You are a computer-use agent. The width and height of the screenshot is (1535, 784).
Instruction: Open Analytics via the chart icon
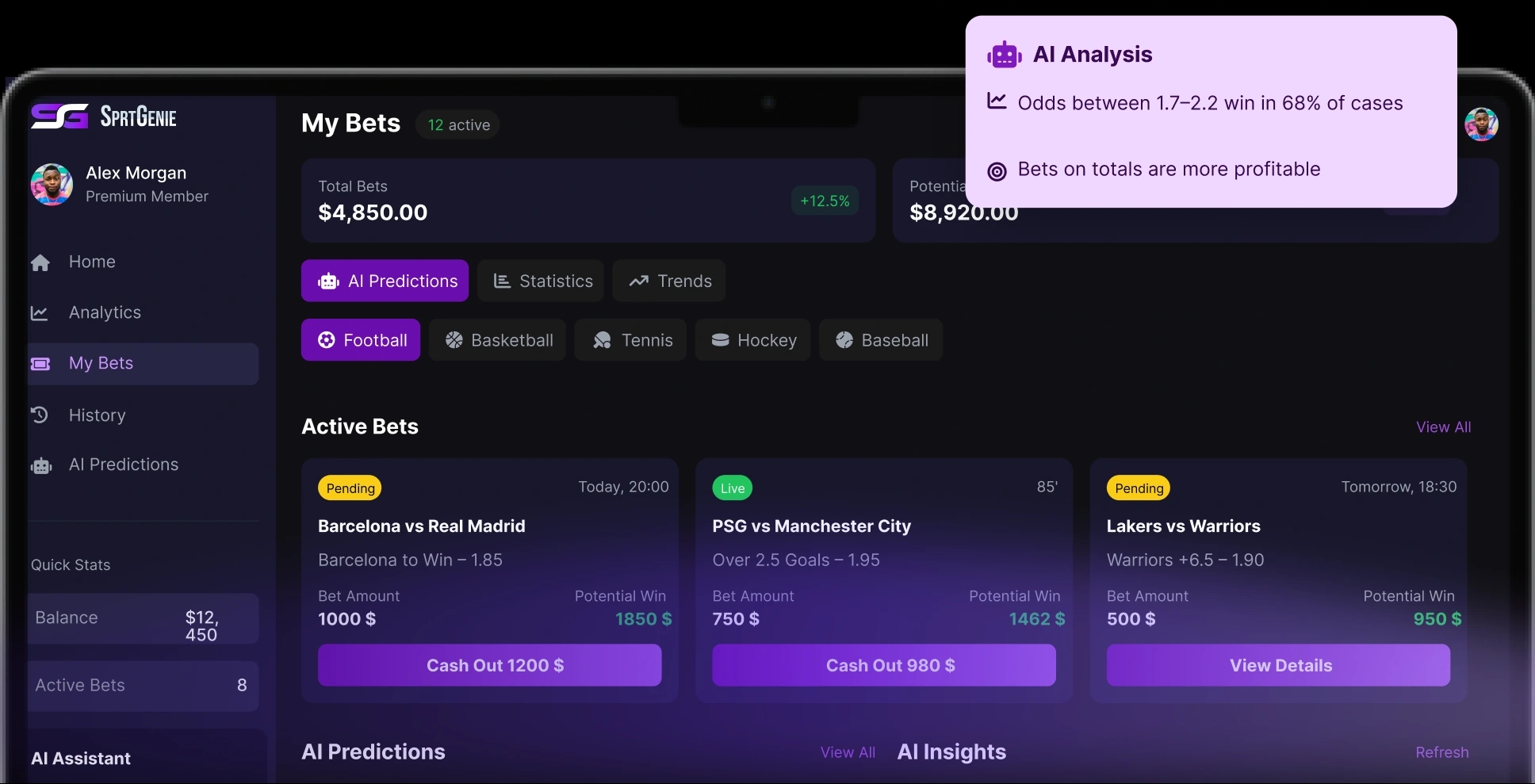coord(40,313)
